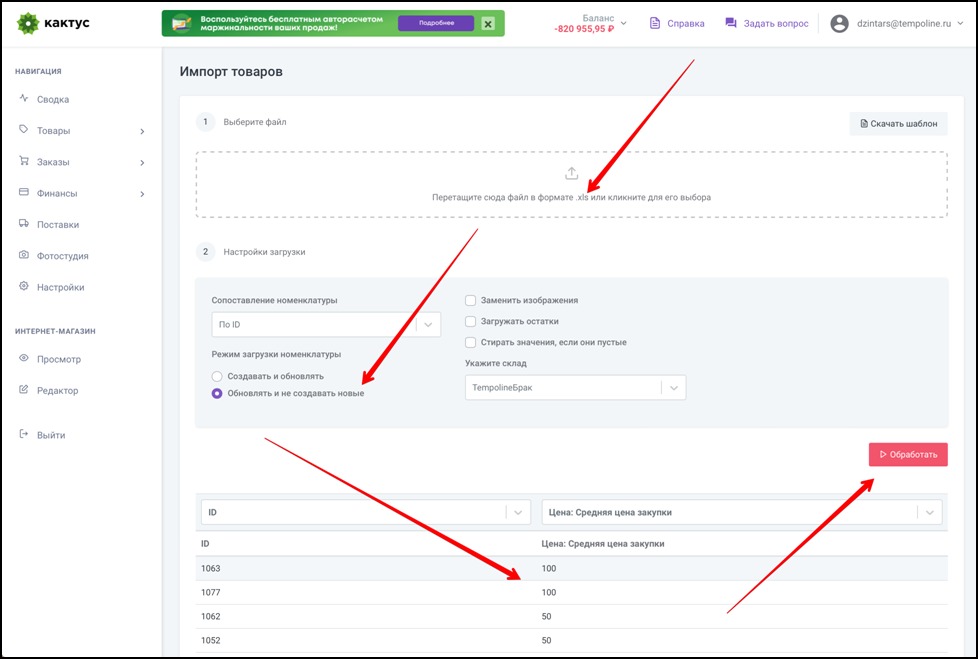Open Справка help icon
This screenshot has height=659, width=978.
coord(655,23)
